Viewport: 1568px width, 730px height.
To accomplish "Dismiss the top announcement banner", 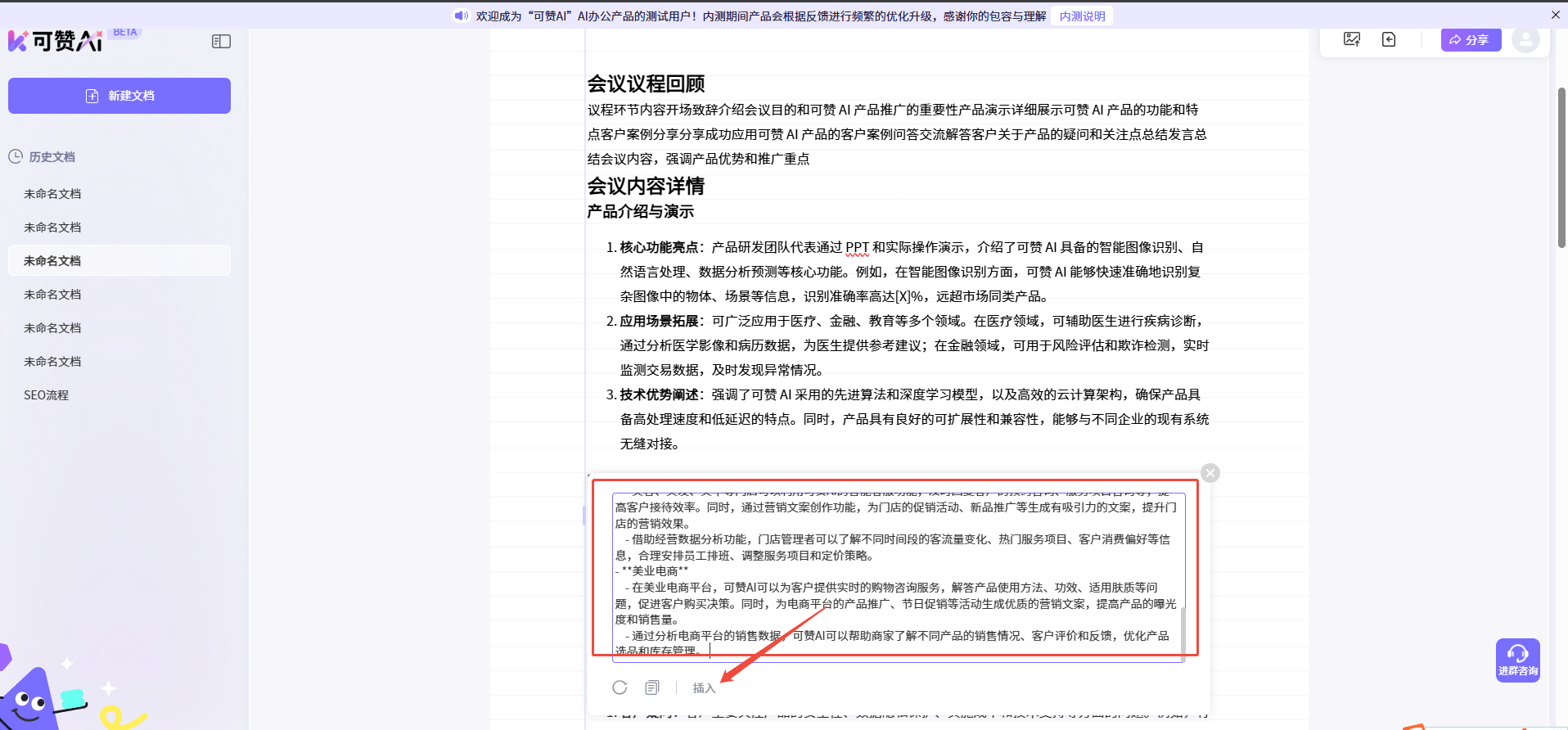I will pos(1556,15).
